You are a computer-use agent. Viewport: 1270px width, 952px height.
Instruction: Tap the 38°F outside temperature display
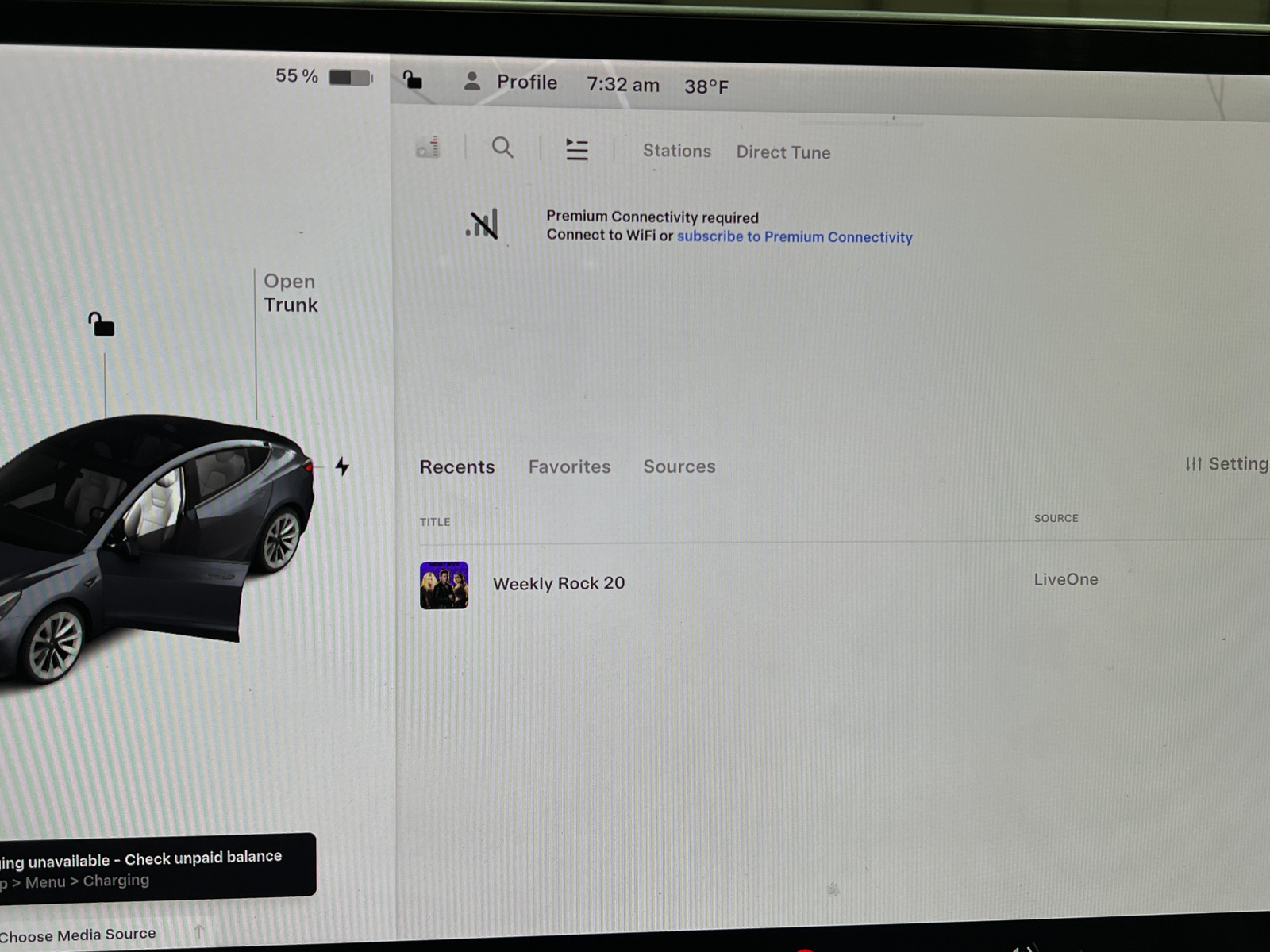(707, 86)
